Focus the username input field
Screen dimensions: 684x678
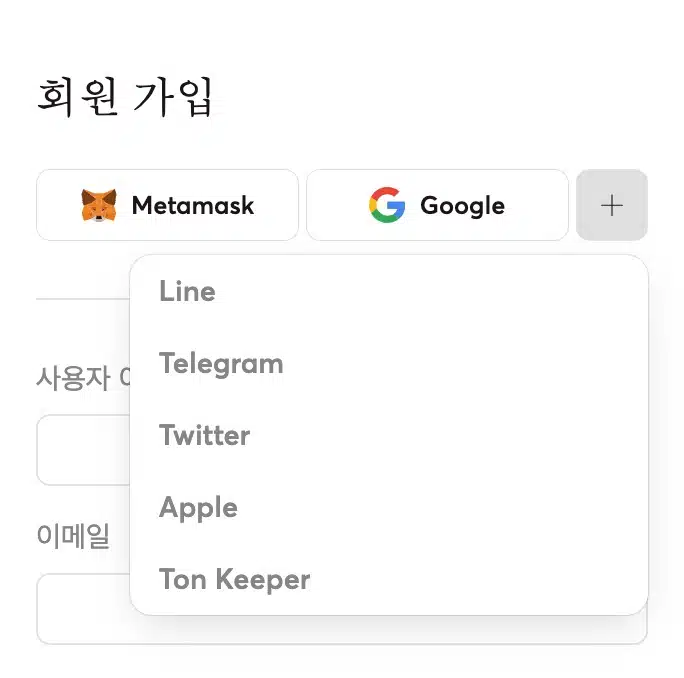83,450
